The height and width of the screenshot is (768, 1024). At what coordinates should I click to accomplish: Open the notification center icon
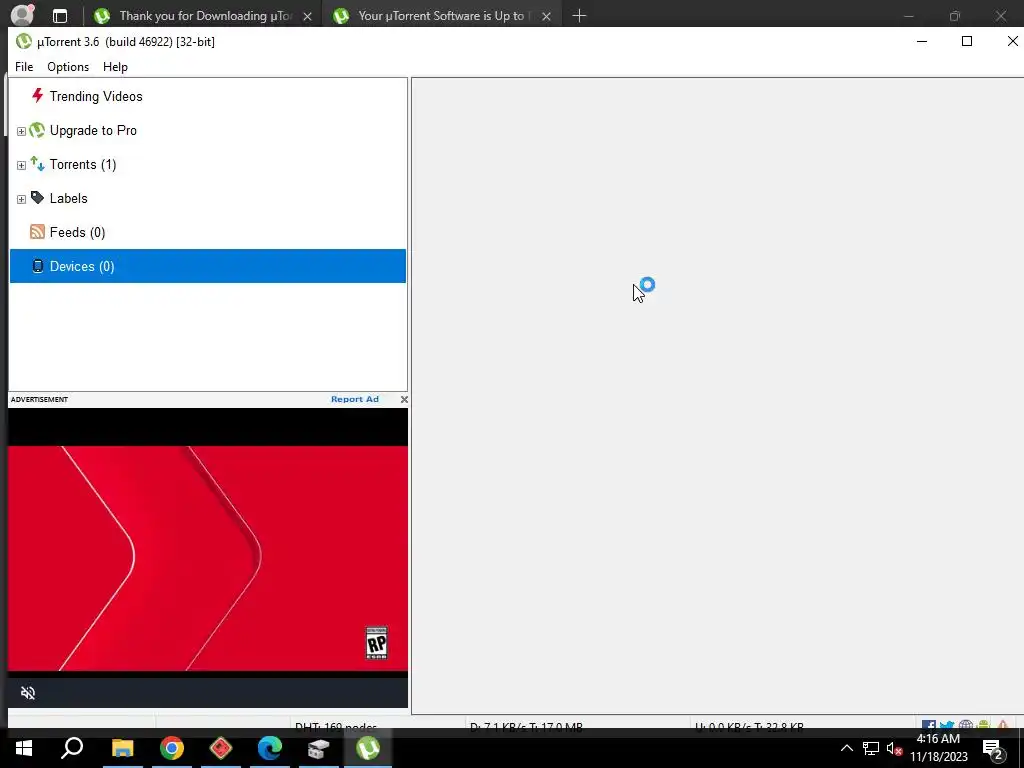(x=993, y=749)
